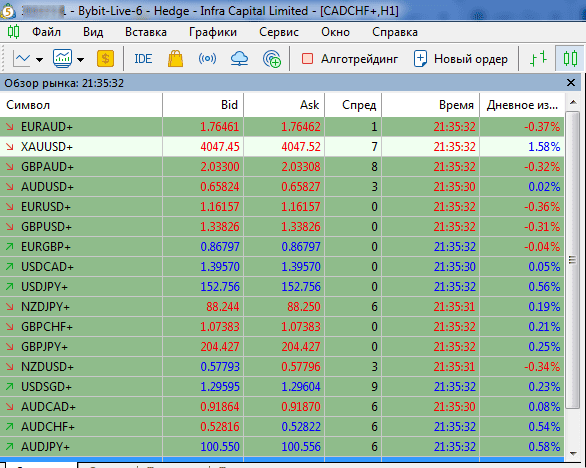Open the Файл menu
Image resolution: width=586 pixels, height=468 pixels.
click(46, 32)
